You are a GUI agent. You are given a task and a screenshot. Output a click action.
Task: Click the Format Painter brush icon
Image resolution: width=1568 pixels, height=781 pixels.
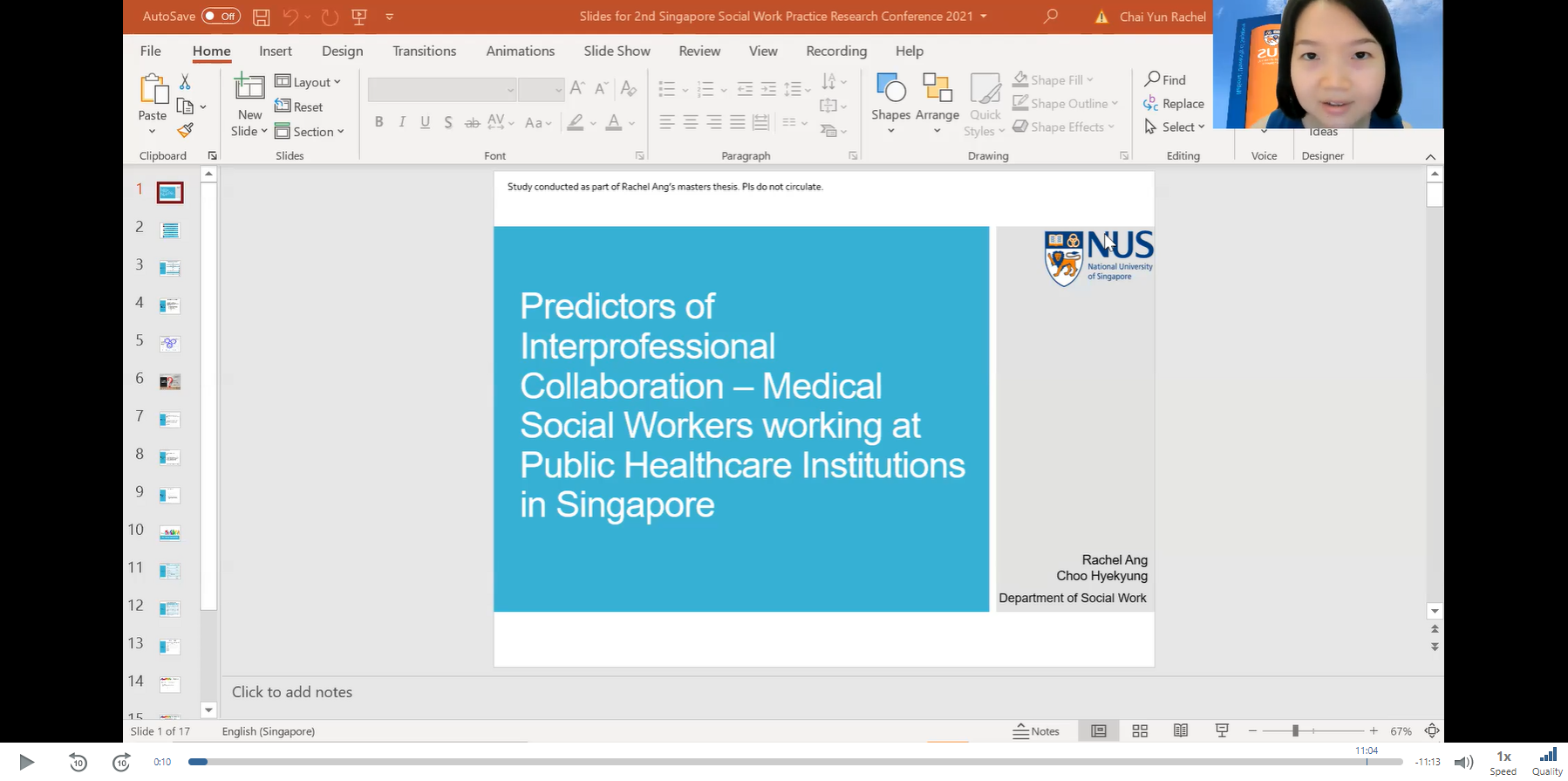pyautogui.click(x=185, y=130)
